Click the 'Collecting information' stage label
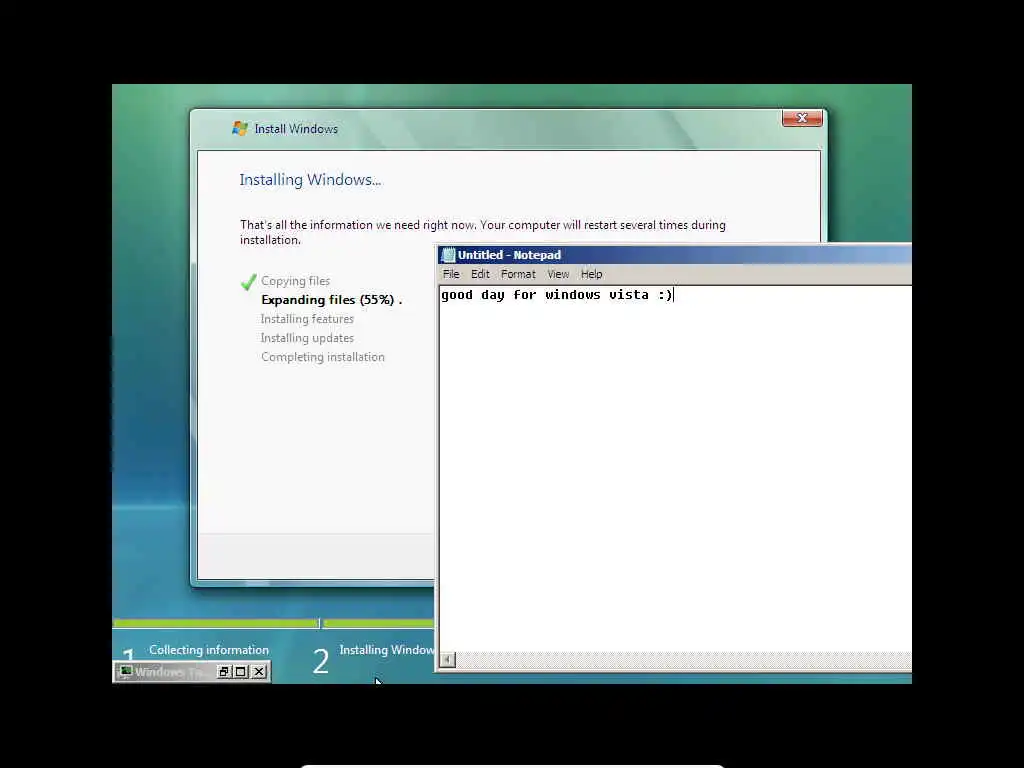1024x768 pixels. [x=209, y=650]
